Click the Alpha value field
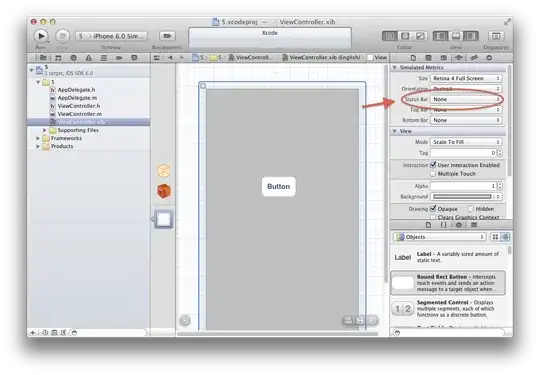Screen dimensions: 540x375 463,186
